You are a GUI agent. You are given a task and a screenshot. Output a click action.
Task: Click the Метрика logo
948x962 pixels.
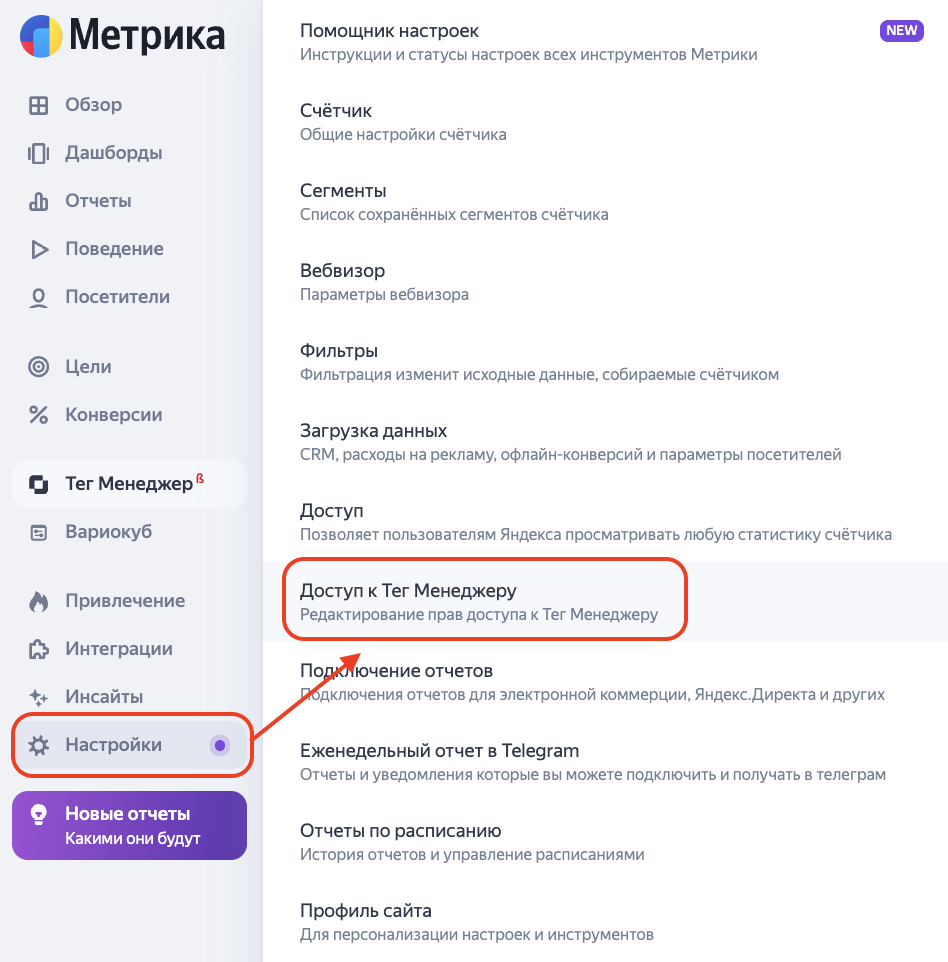122,37
